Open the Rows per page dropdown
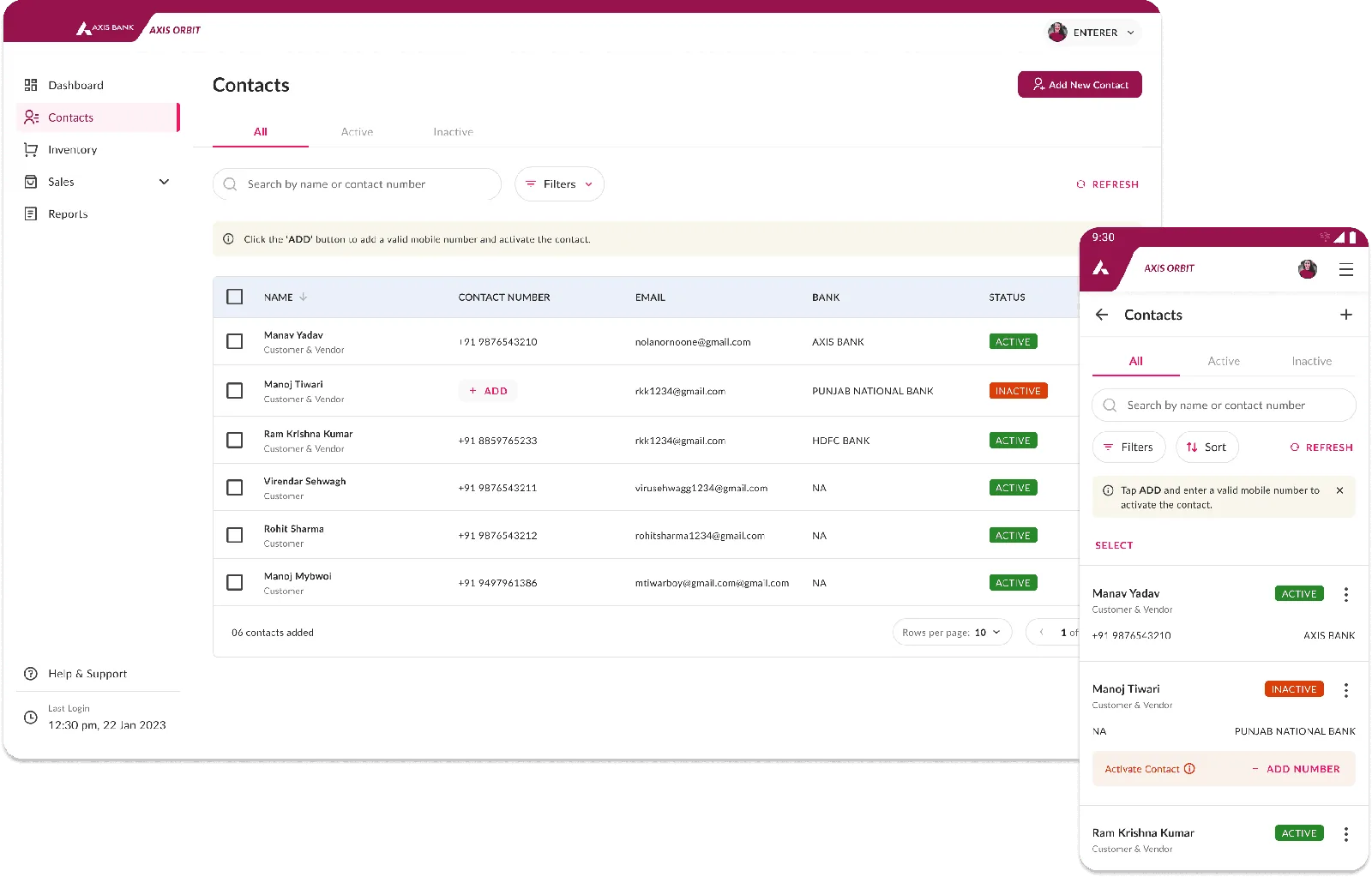 click(952, 633)
